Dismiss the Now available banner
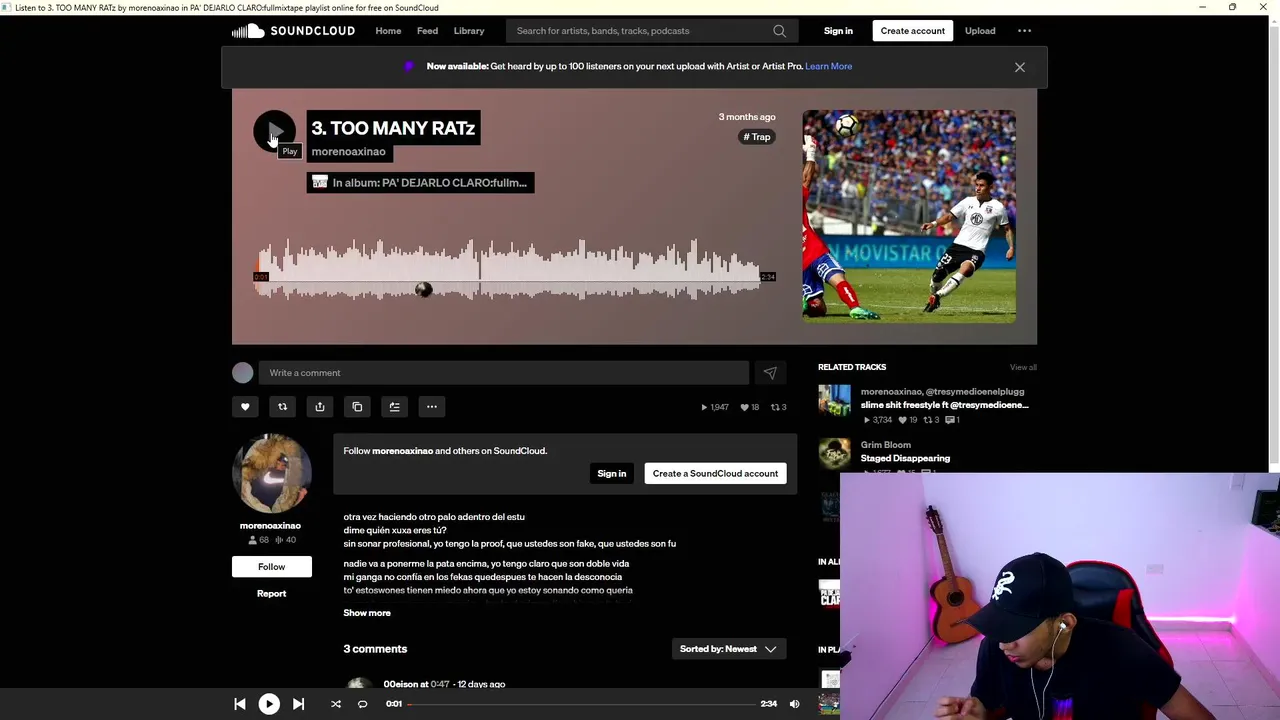1280x720 pixels. (x=1019, y=67)
